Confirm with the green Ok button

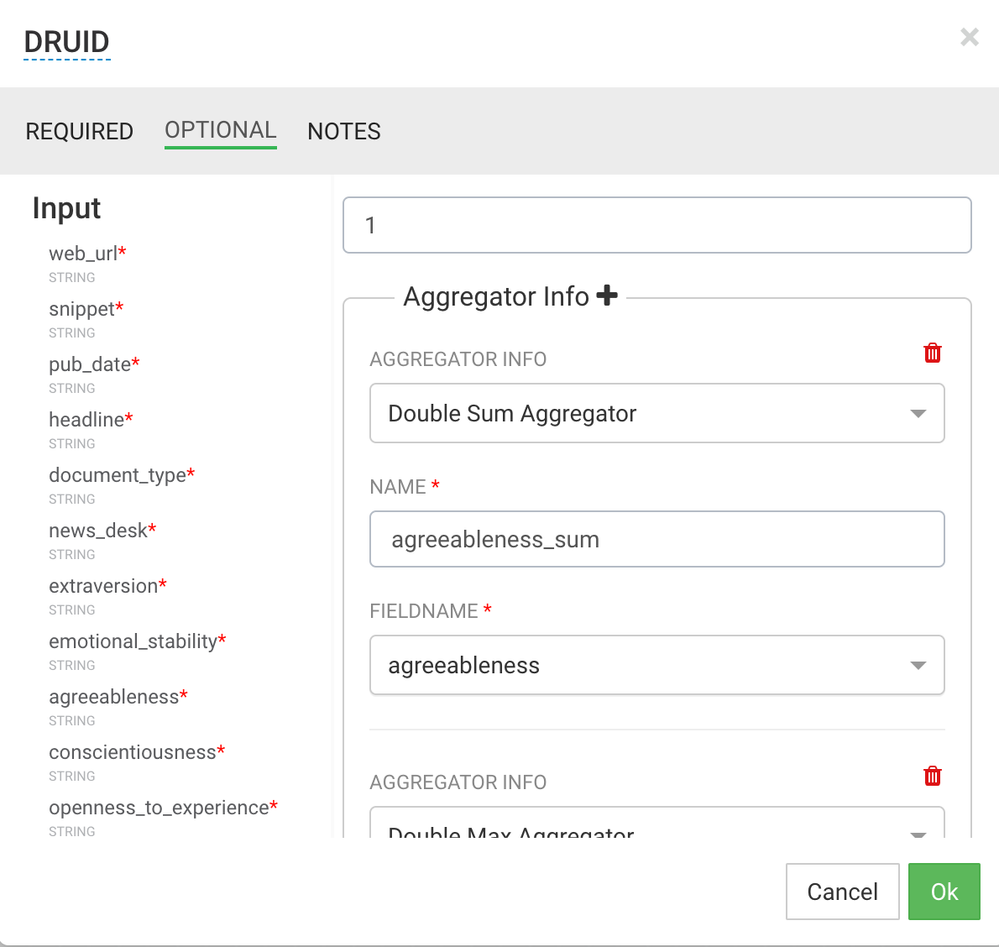[944, 891]
